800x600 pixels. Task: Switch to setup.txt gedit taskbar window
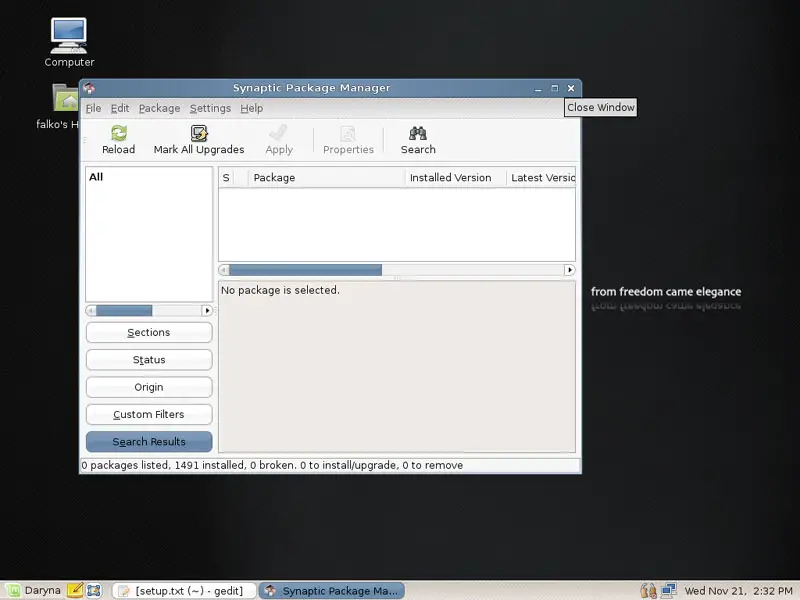pos(184,591)
